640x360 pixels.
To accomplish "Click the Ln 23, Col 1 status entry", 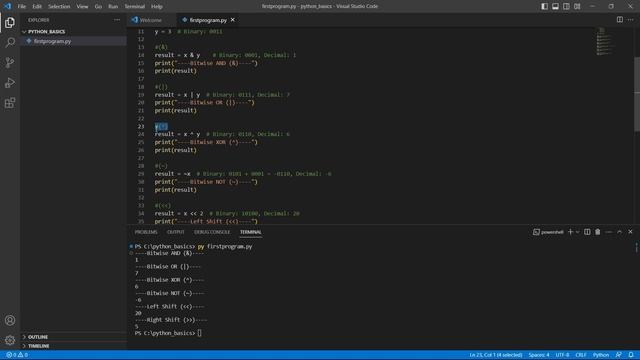I will [496, 355].
